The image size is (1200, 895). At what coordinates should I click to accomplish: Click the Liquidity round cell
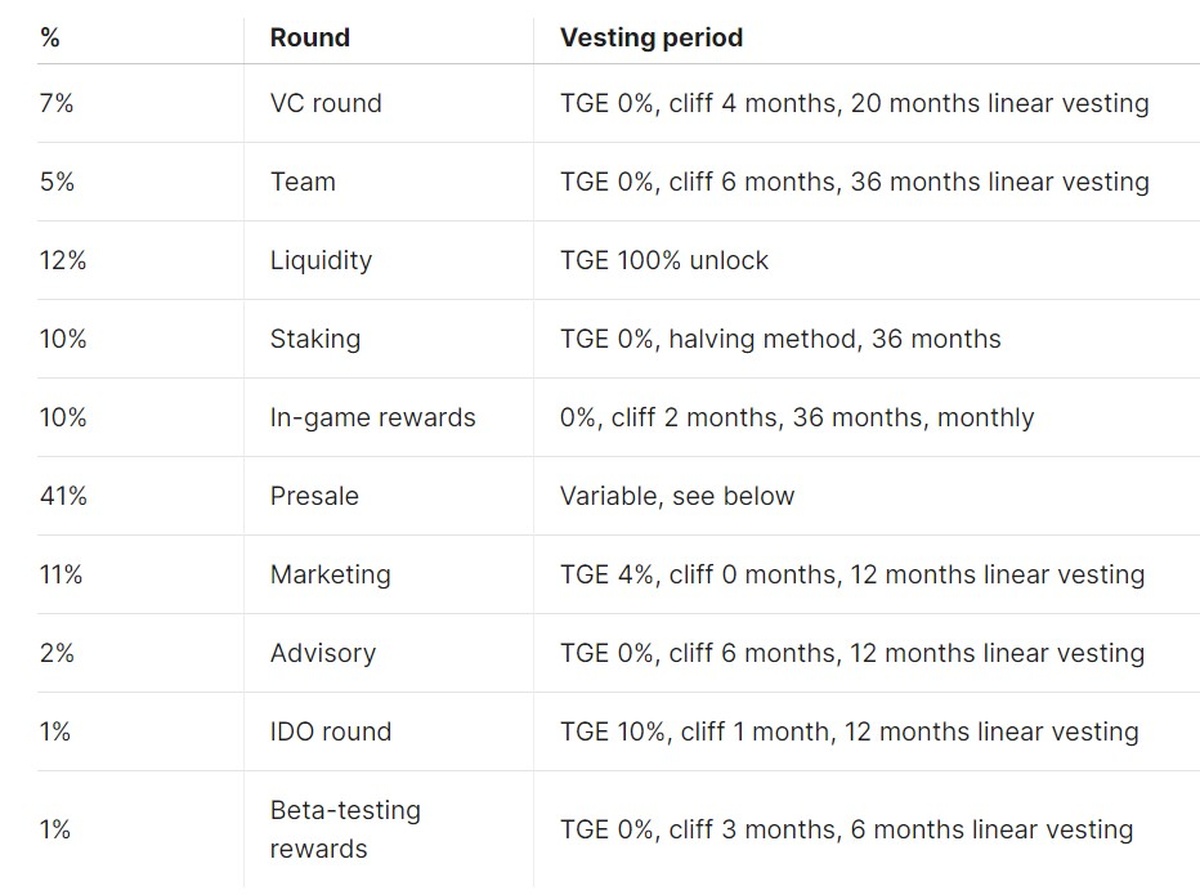[321, 260]
